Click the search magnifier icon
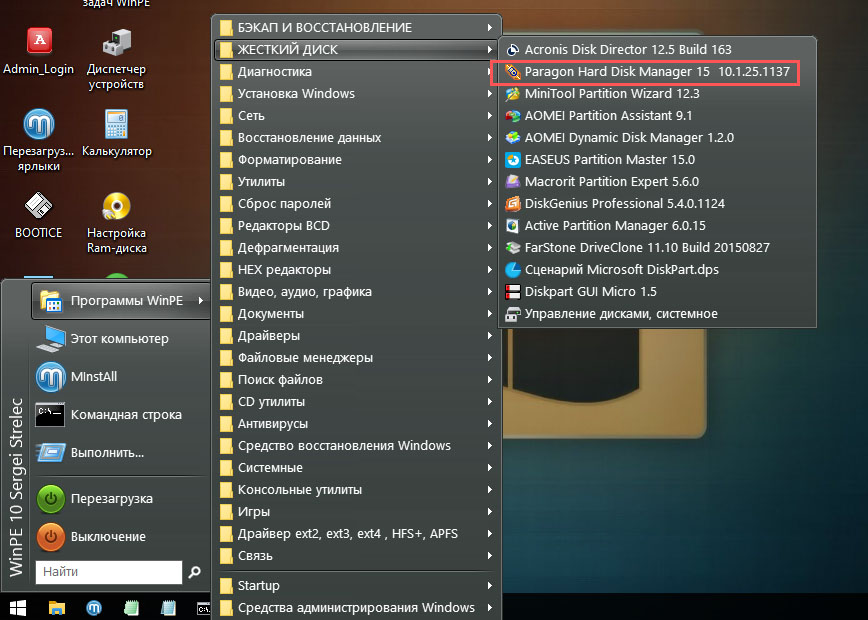Image resolution: width=868 pixels, height=620 pixels. coord(194,572)
